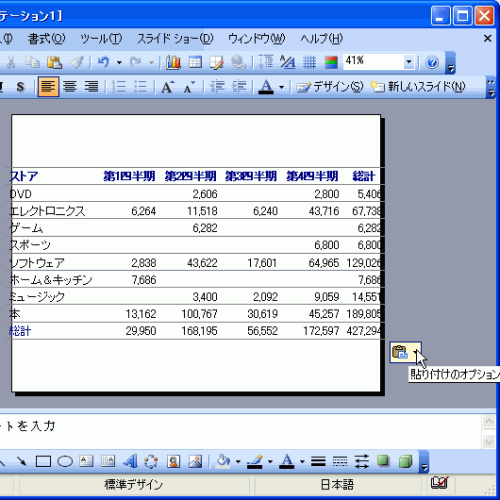
Task: Click the Color/Grayscale swatch icon
Action: pyautogui.click(x=331, y=62)
